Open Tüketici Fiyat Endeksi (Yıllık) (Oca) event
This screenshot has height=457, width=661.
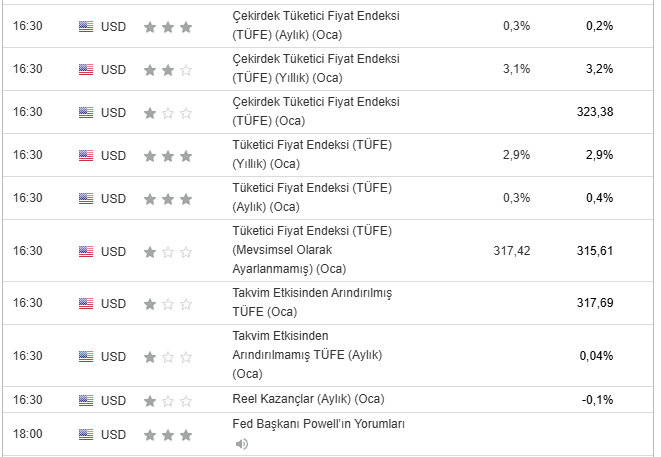click(x=311, y=155)
